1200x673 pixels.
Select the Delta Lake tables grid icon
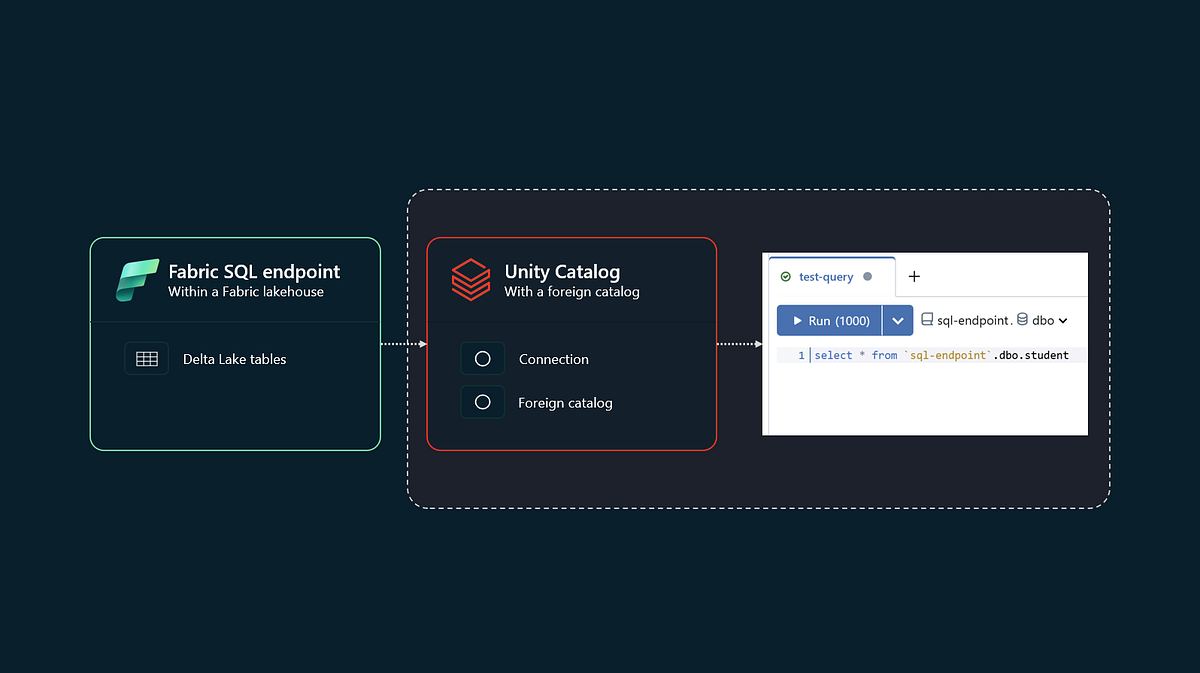pos(146,358)
